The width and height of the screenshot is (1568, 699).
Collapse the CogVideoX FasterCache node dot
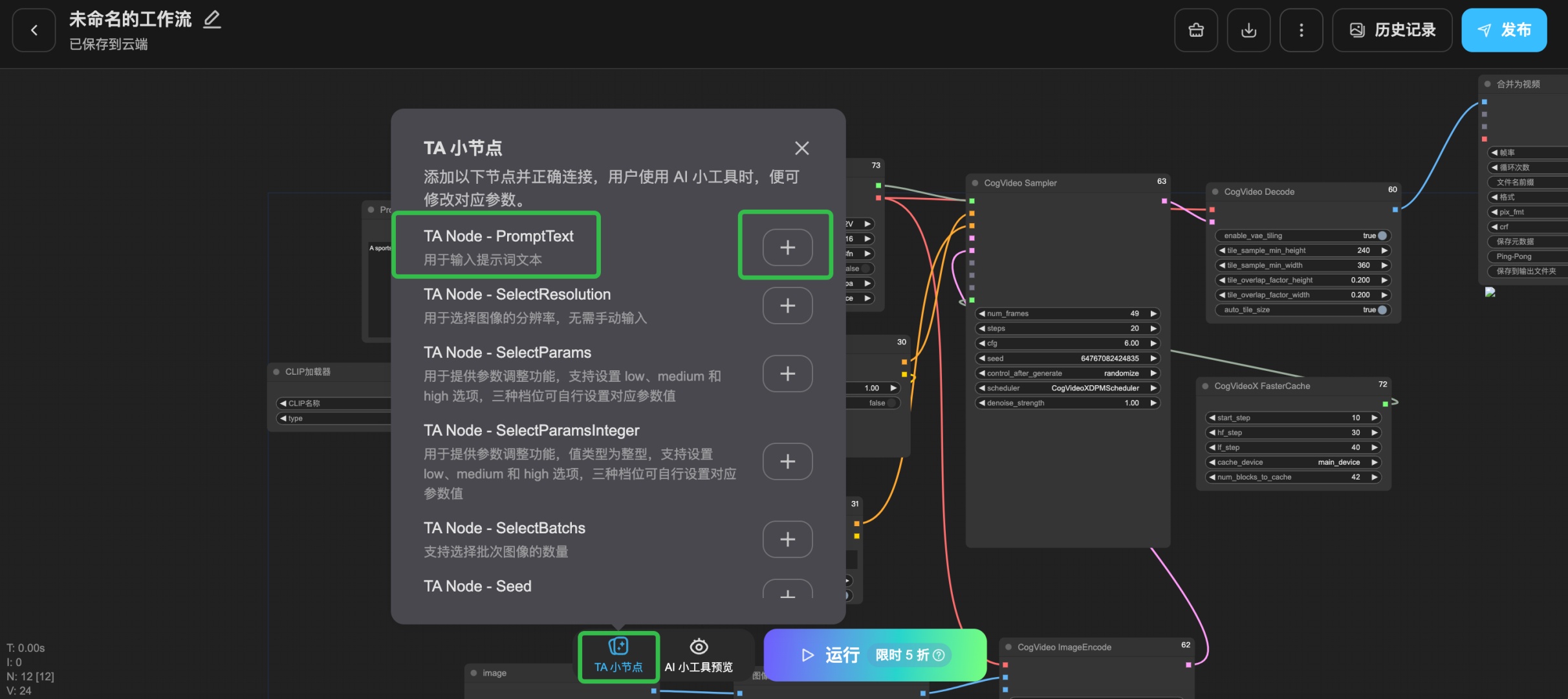point(1205,386)
